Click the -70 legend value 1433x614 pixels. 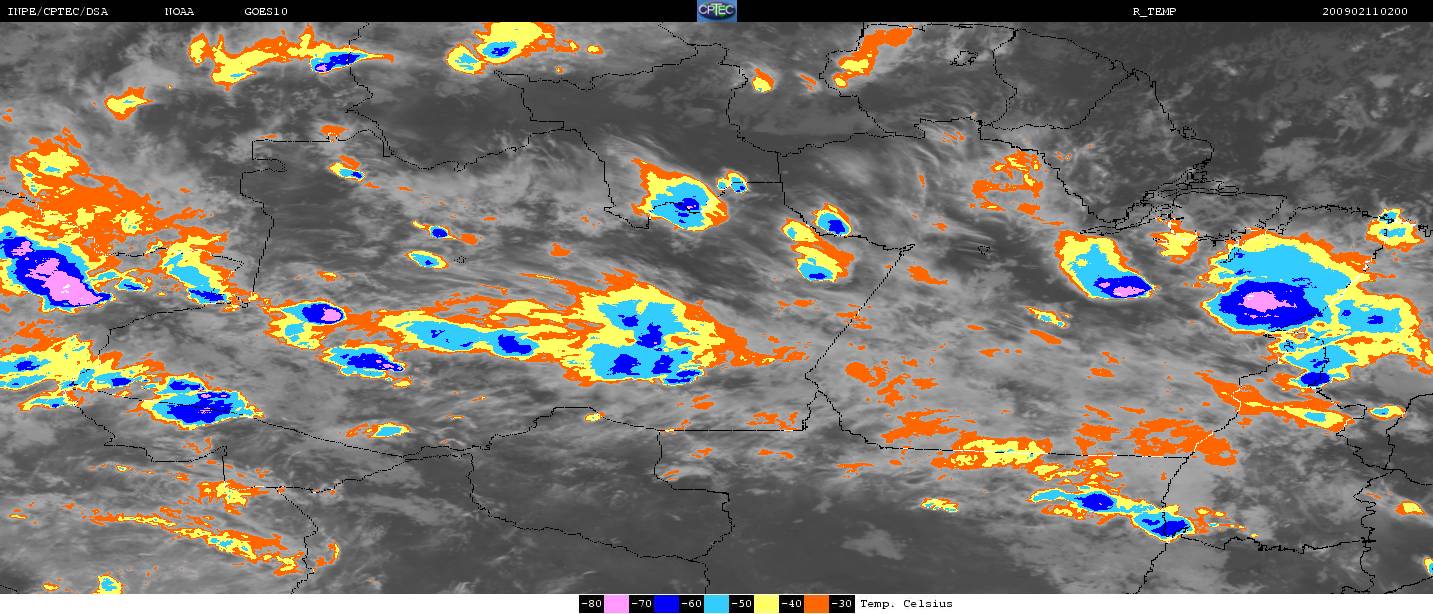641,604
